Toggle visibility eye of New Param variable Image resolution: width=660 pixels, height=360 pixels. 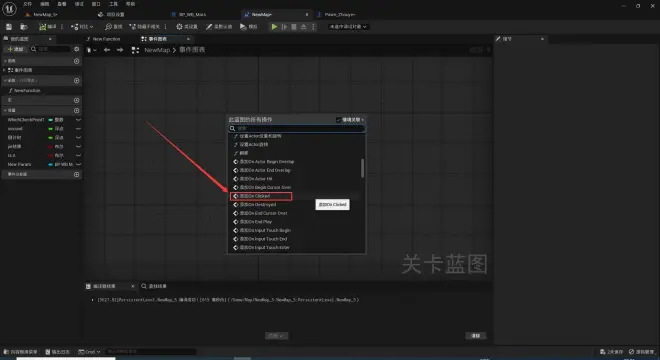click(x=78, y=164)
